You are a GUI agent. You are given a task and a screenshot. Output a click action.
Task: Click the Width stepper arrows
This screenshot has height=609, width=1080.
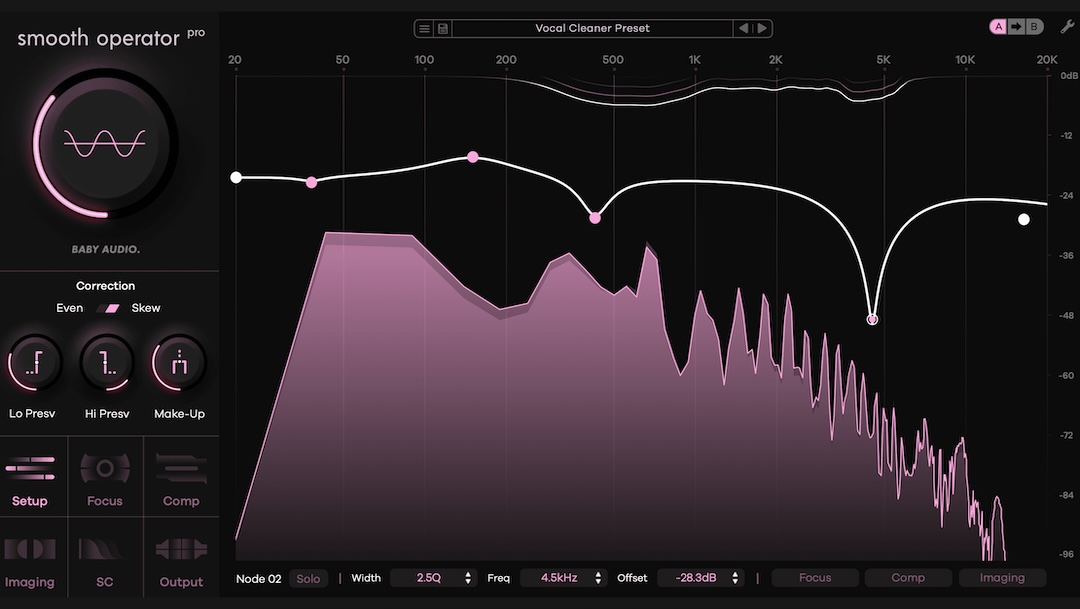click(x=468, y=578)
